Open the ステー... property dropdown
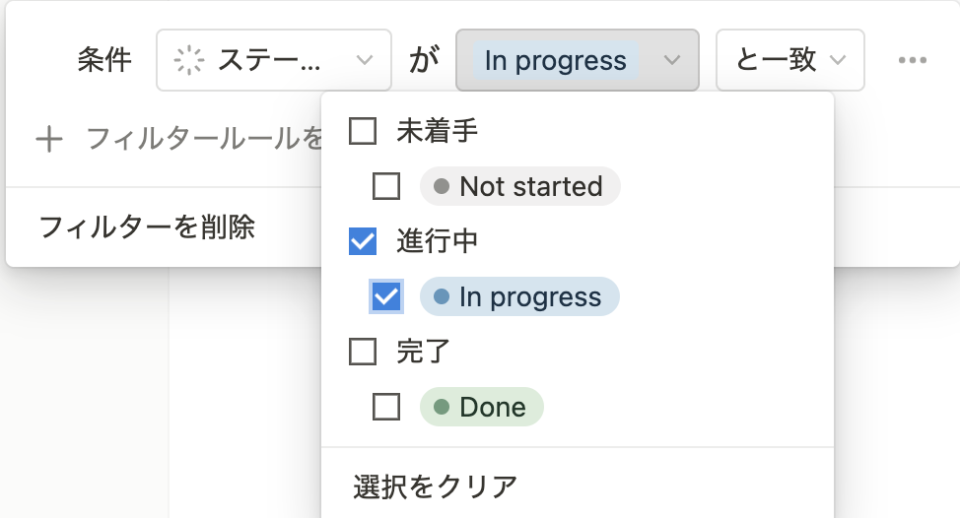The height and width of the screenshot is (518, 960). click(274, 60)
